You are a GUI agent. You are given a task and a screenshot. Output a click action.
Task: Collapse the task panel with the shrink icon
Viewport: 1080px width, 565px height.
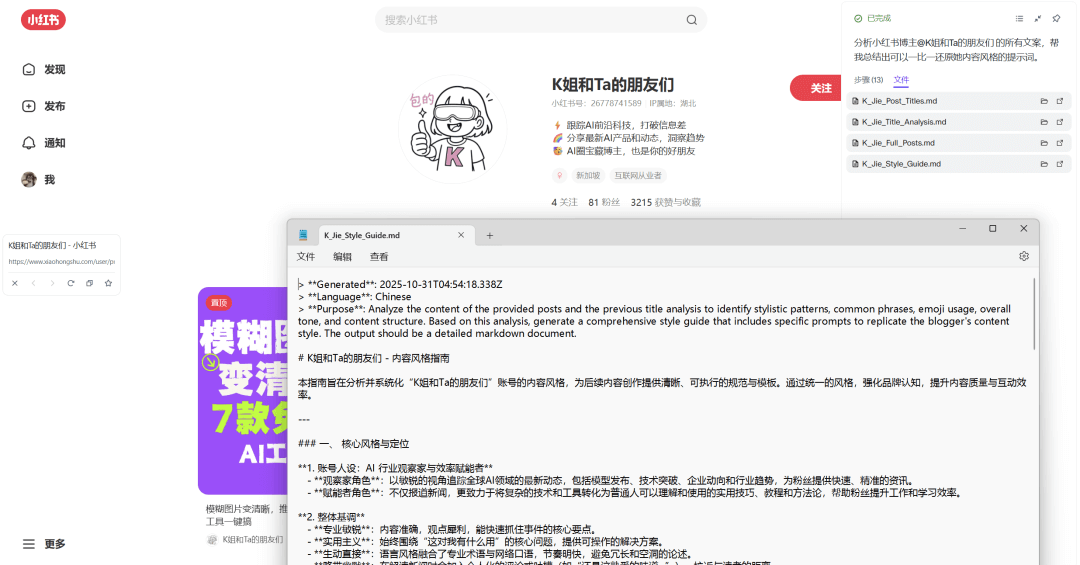pyautogui.click(x=1038, y=18)
